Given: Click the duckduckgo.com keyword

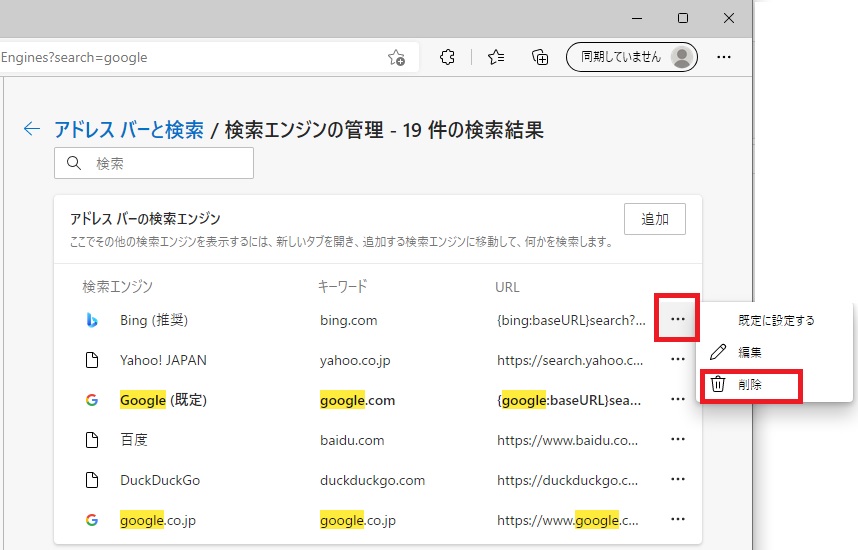Looking at the screenshot, I should [x=372, y=480].
